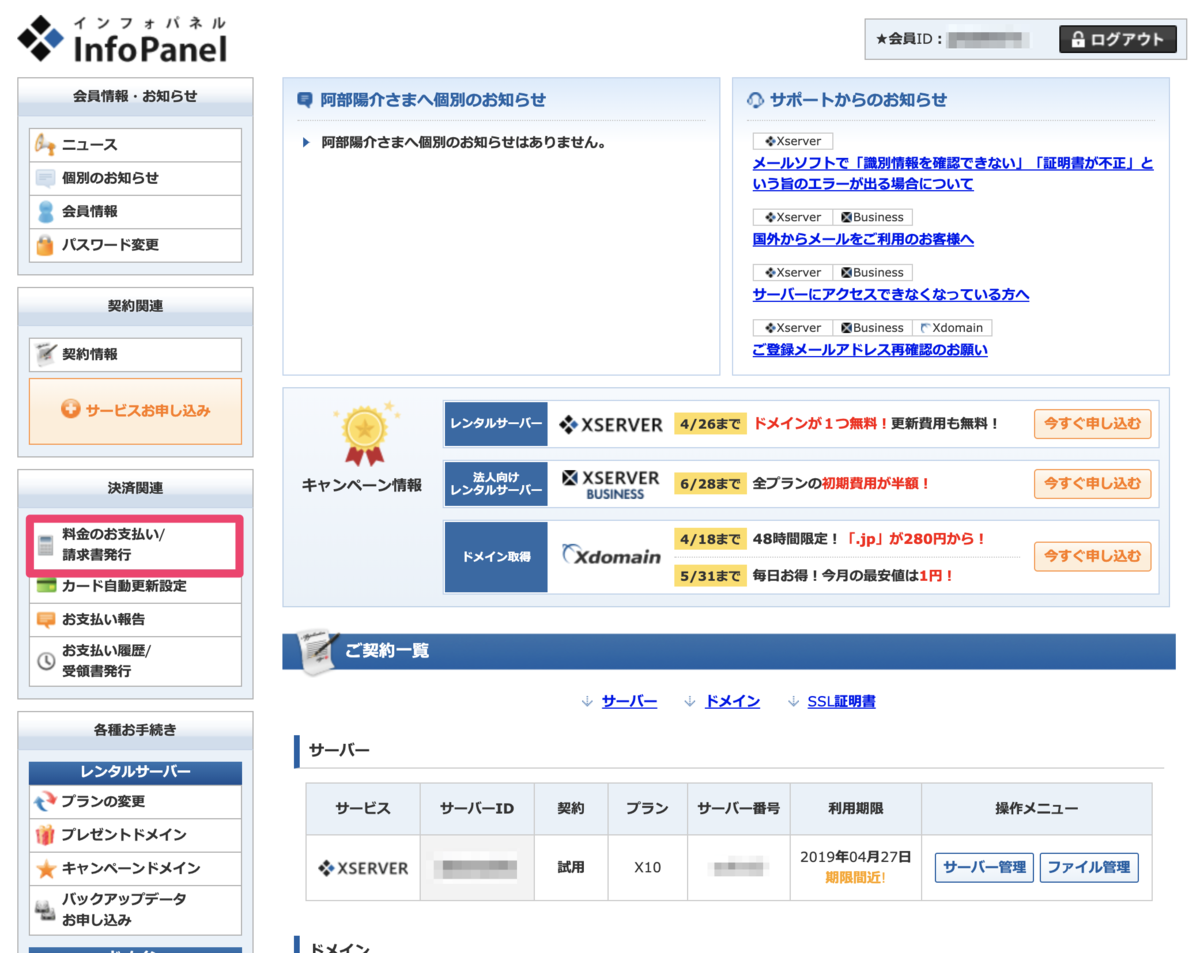The image size is (1200, 953).
Task: Click the disk icon beside バックアップデータ
Action: pos(45,910)
